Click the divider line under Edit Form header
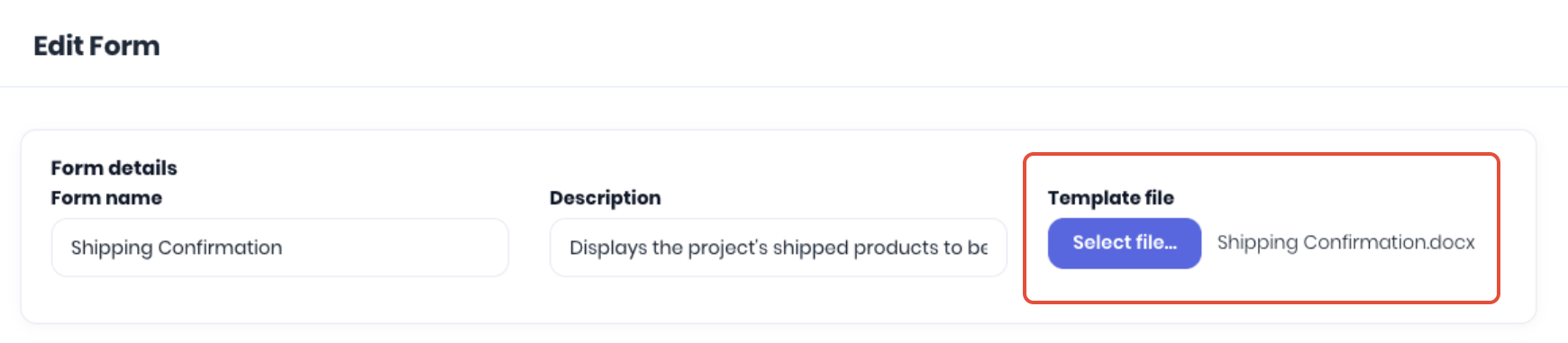This screenshot has height=343, width=1568. 784,86
